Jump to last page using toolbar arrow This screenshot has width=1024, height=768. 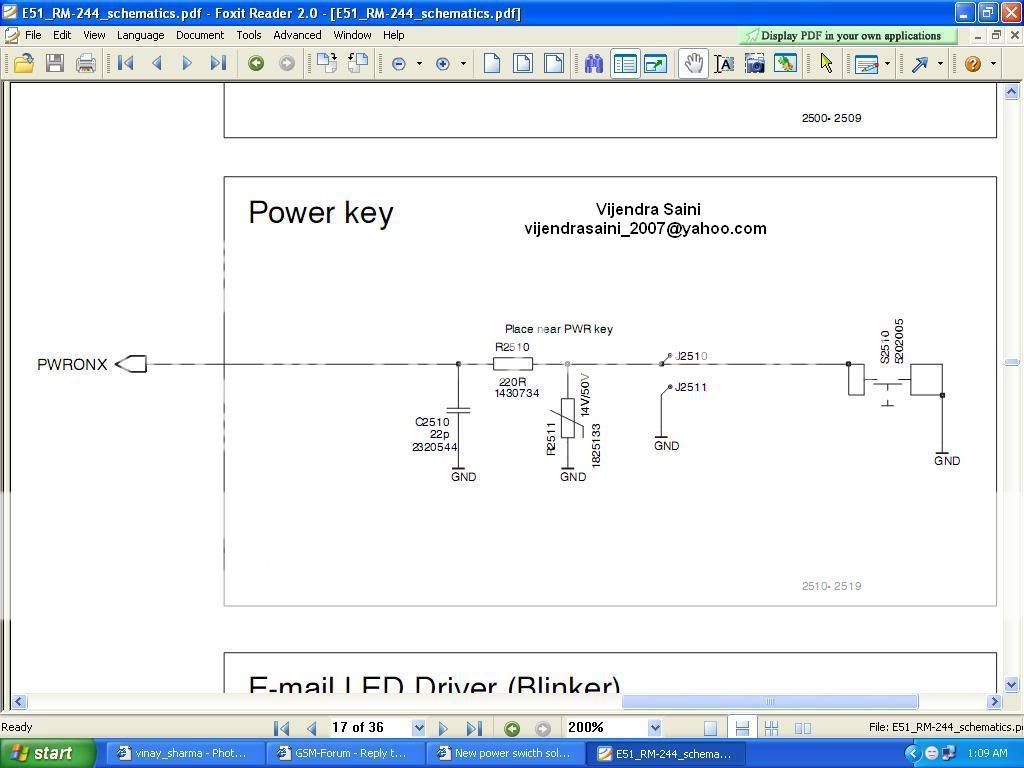[x=218, y=63]
